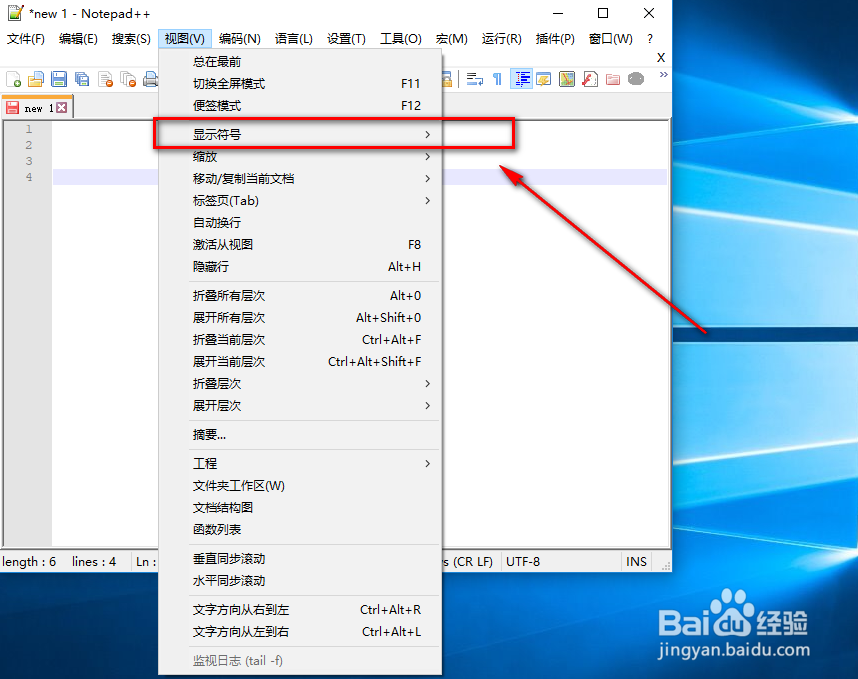Toggle 文档结构图 document map item
Image resolution: width=858 pixels, height=679 pixels.
300,507
